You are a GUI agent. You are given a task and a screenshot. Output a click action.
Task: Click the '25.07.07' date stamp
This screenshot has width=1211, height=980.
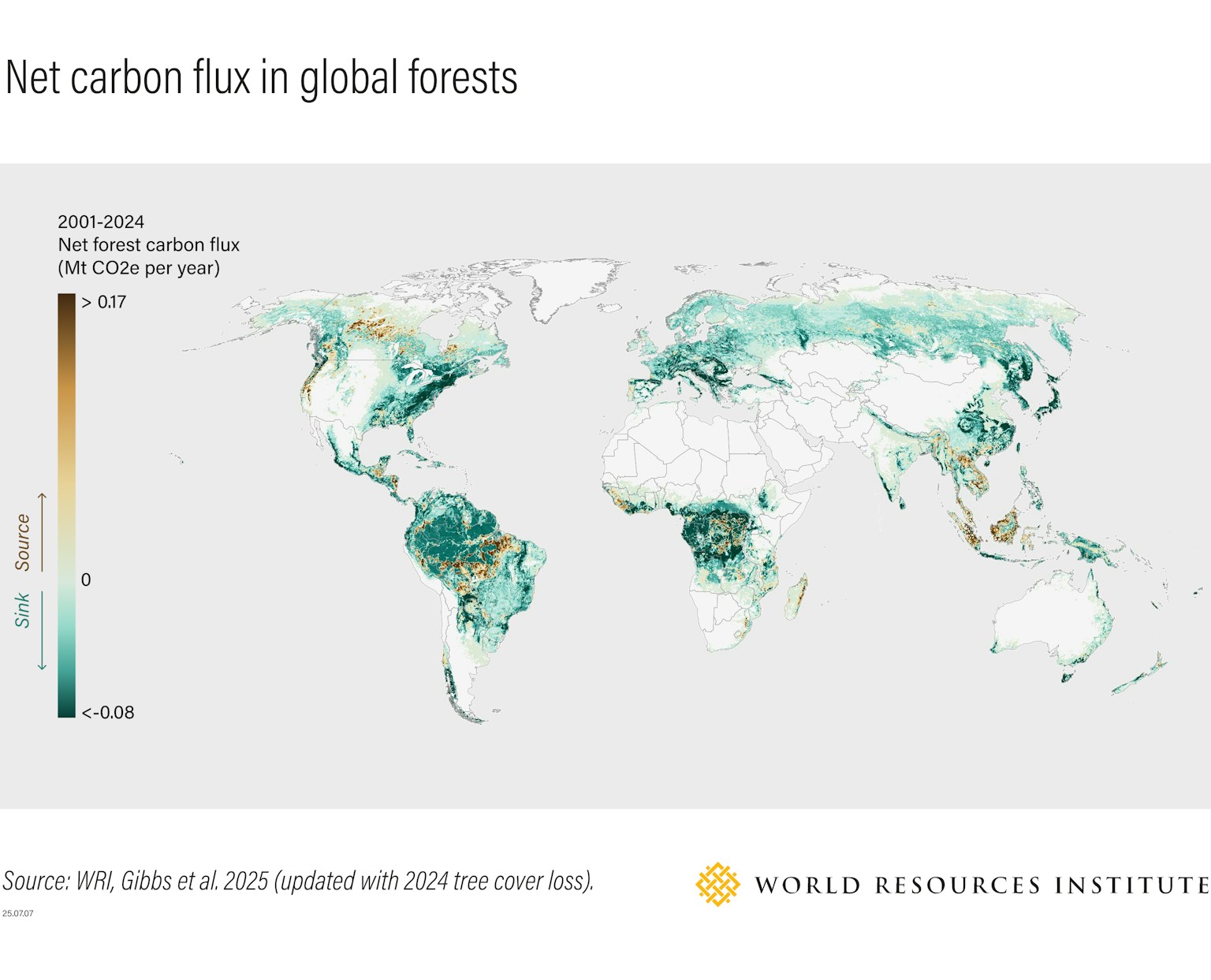[17, 913]
